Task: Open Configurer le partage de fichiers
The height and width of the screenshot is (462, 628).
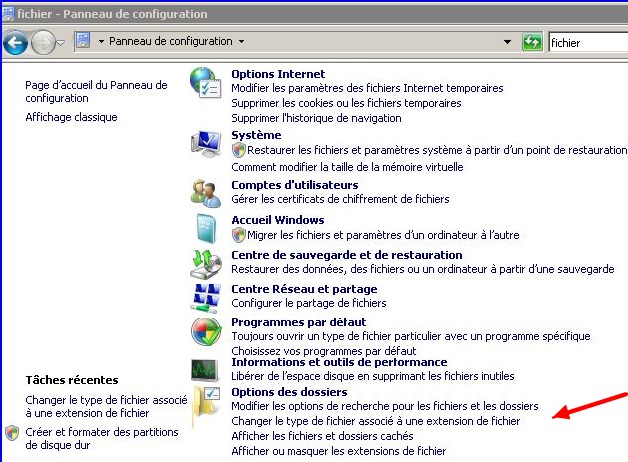Action: (309, 303)
